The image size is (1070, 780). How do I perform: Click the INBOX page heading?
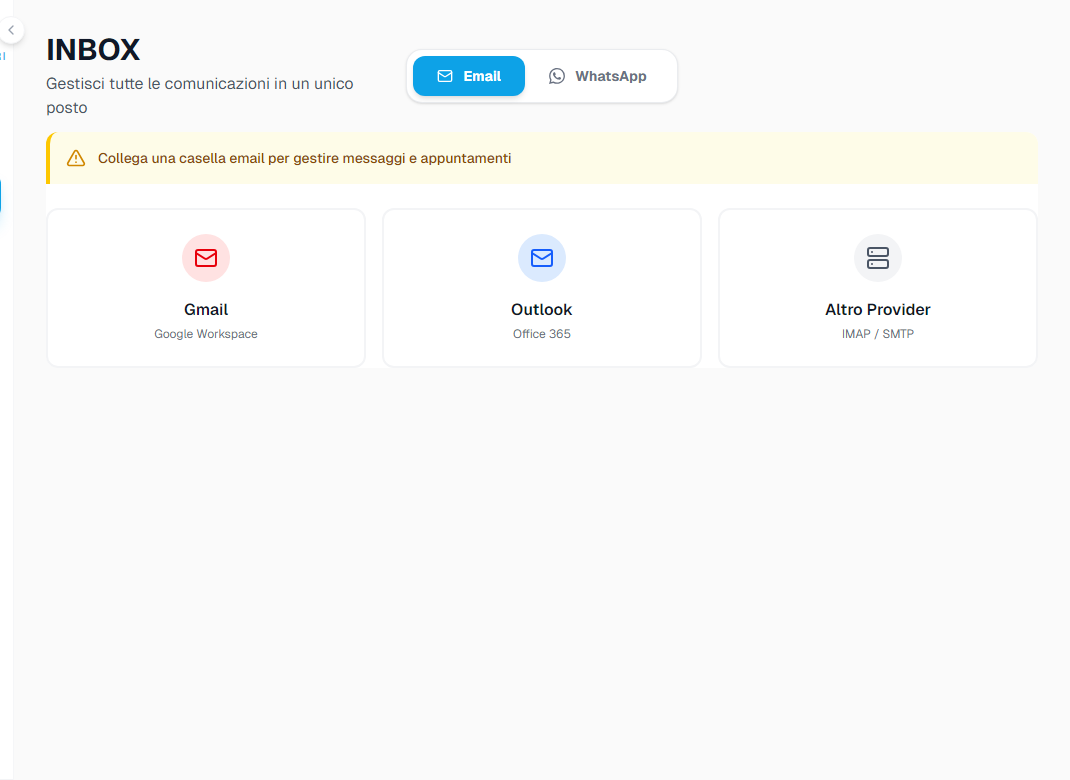[93, 49]
